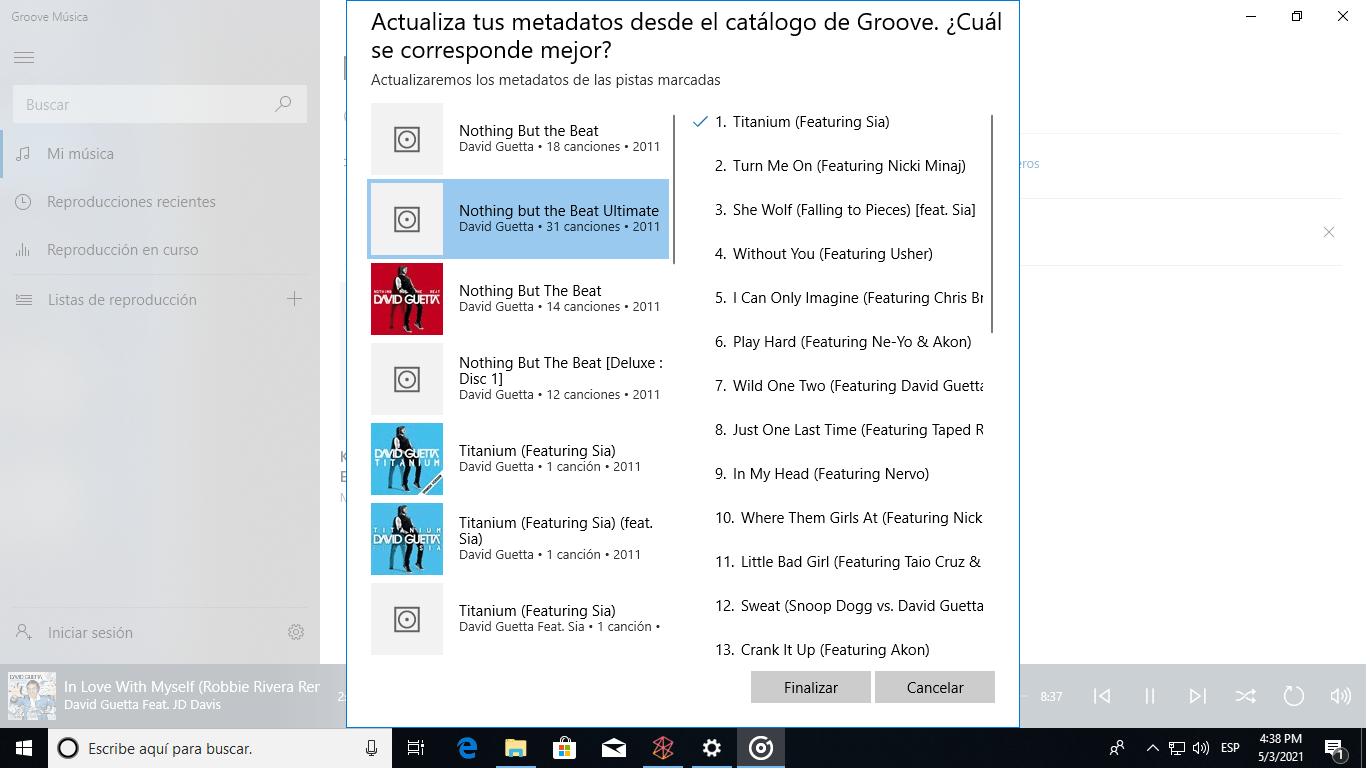Image resolution: width=1366 pixels, height=768 pixels.
Task: Open Mi música section
Action: click(160, 154)
